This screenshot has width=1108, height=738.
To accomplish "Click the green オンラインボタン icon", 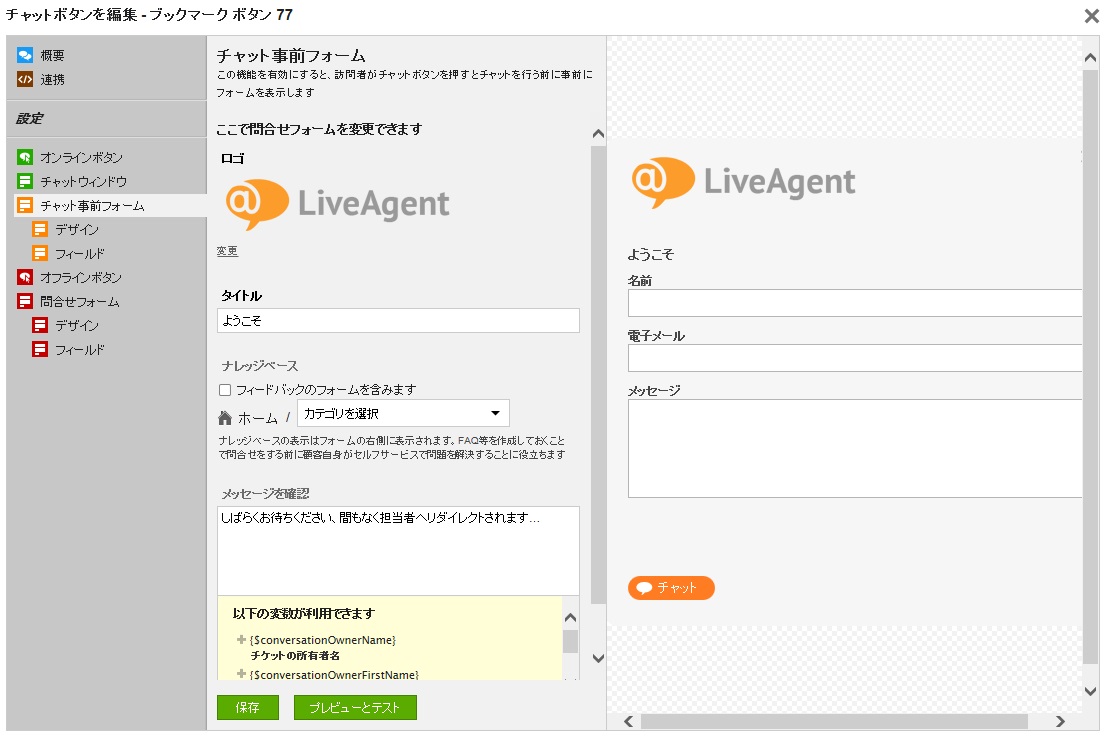I will pos(25,157).
